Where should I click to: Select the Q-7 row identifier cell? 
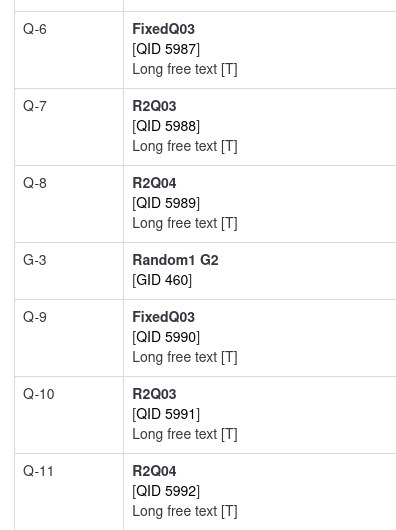pyautogui.click(x=69, y=127)
